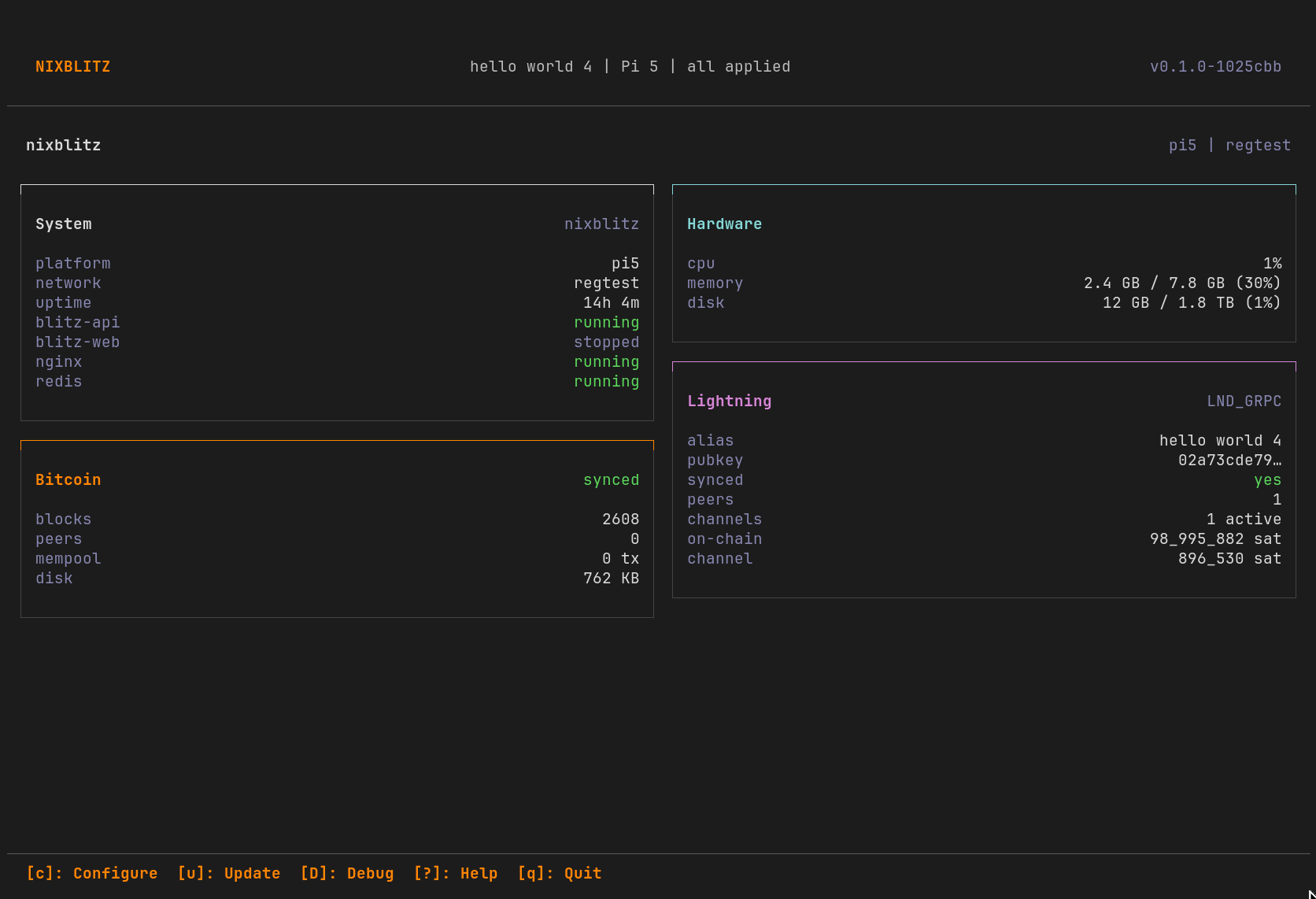Click the cpu value 1%
This screenshot has height=899, width=1316.
(x=1273, y=264)
